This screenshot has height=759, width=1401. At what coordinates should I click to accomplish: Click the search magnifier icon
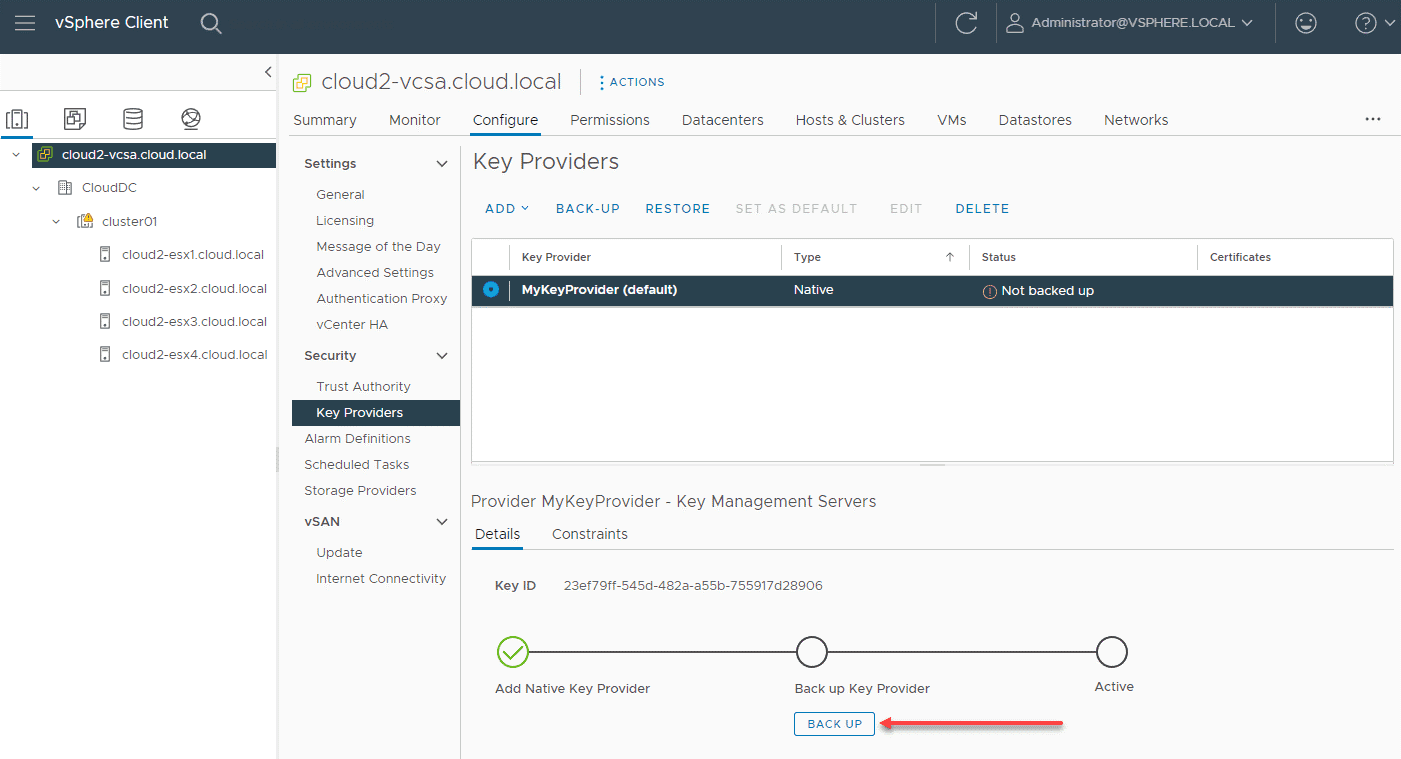click(210, 23)
